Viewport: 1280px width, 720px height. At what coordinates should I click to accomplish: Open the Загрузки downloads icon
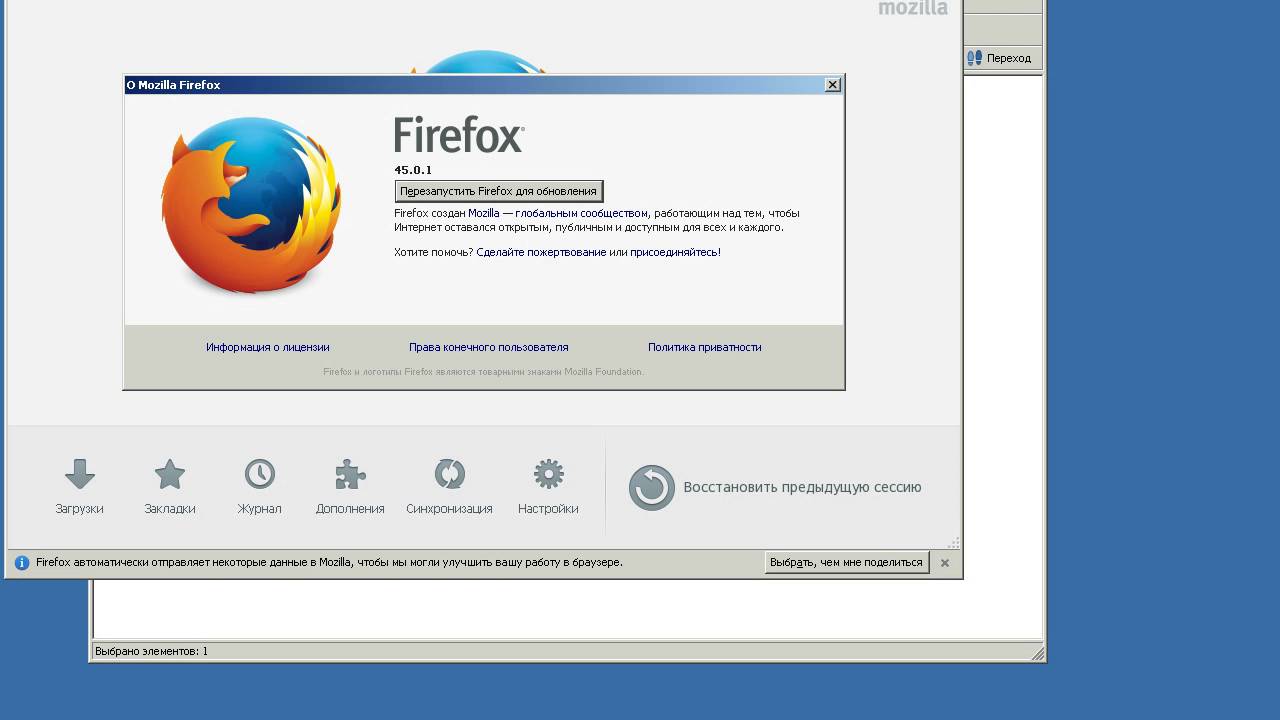[x=80, y=474]
